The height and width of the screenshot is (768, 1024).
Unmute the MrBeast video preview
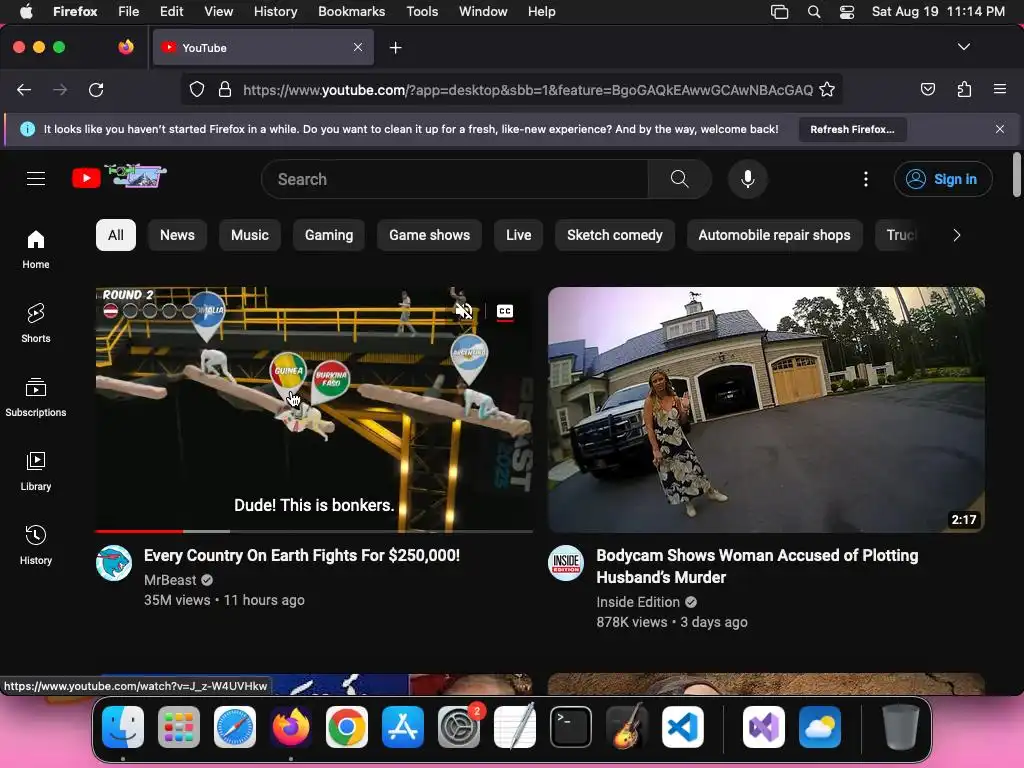[464, 311]
